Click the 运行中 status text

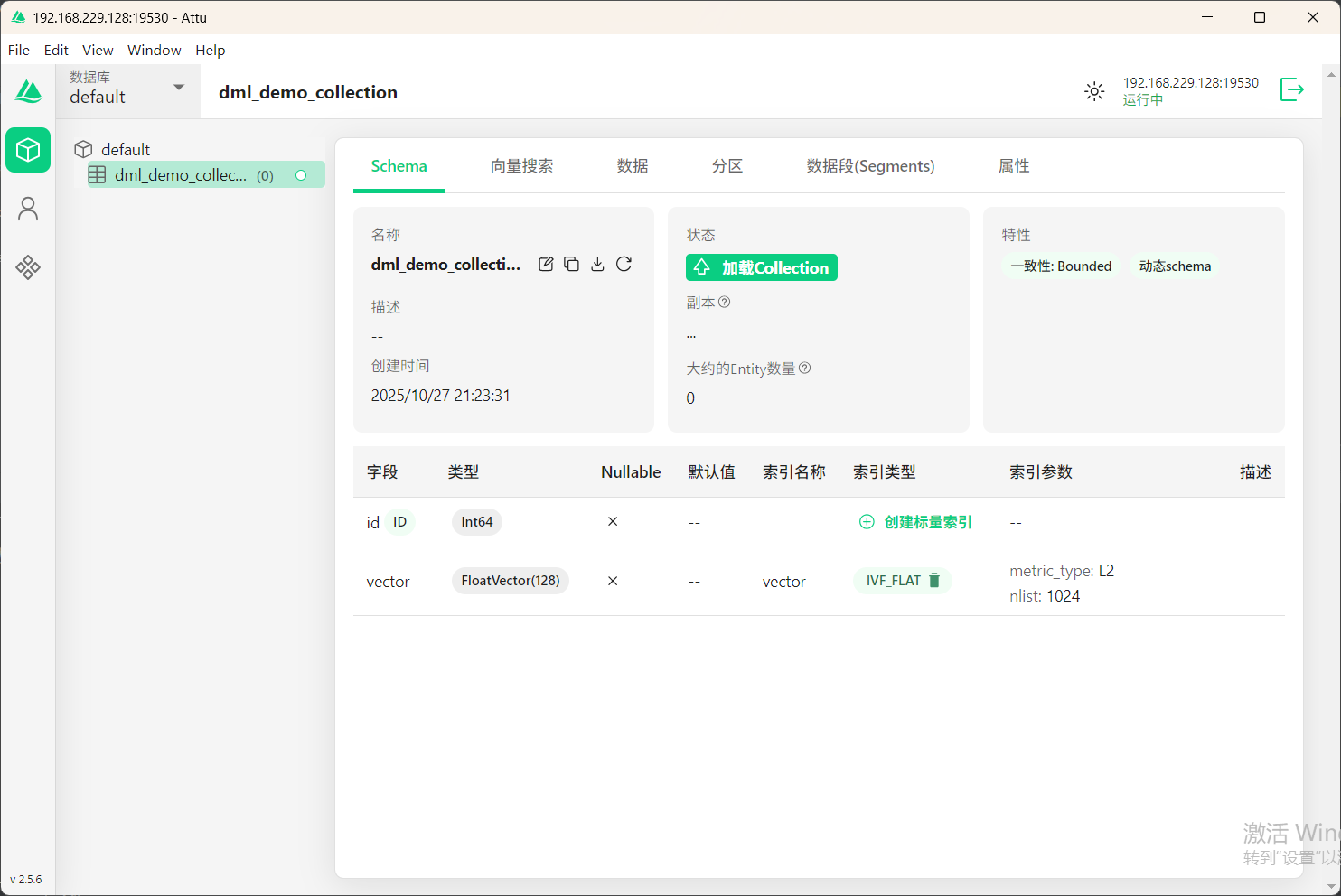[x=1143, y=100]
